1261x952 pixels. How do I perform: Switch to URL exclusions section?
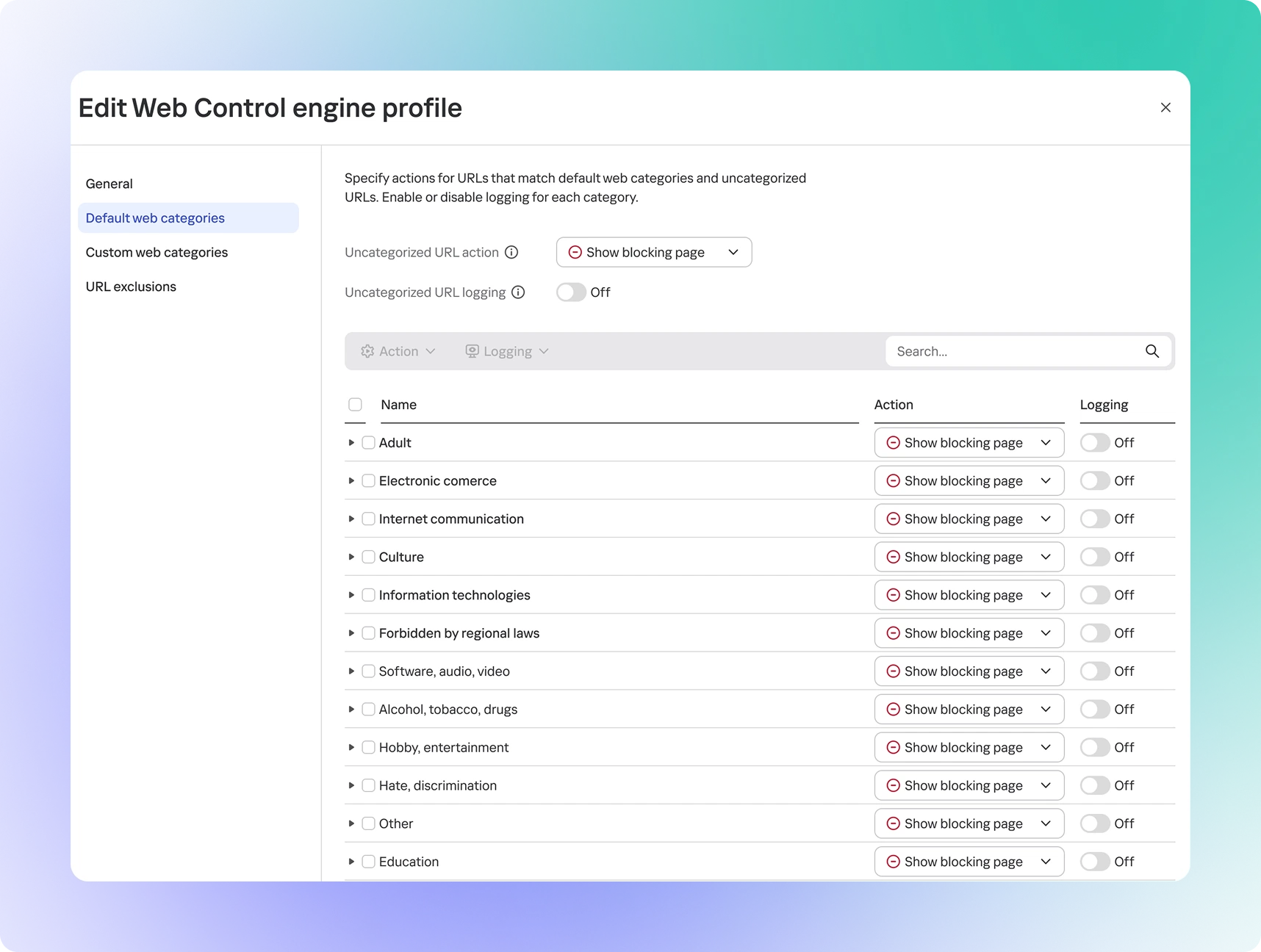point(131,286)
